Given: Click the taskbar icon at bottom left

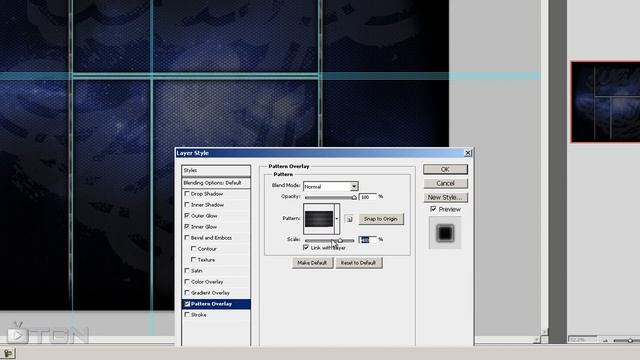Looking at the screenshot, I should pyautogui.click(x=7, y=353).
